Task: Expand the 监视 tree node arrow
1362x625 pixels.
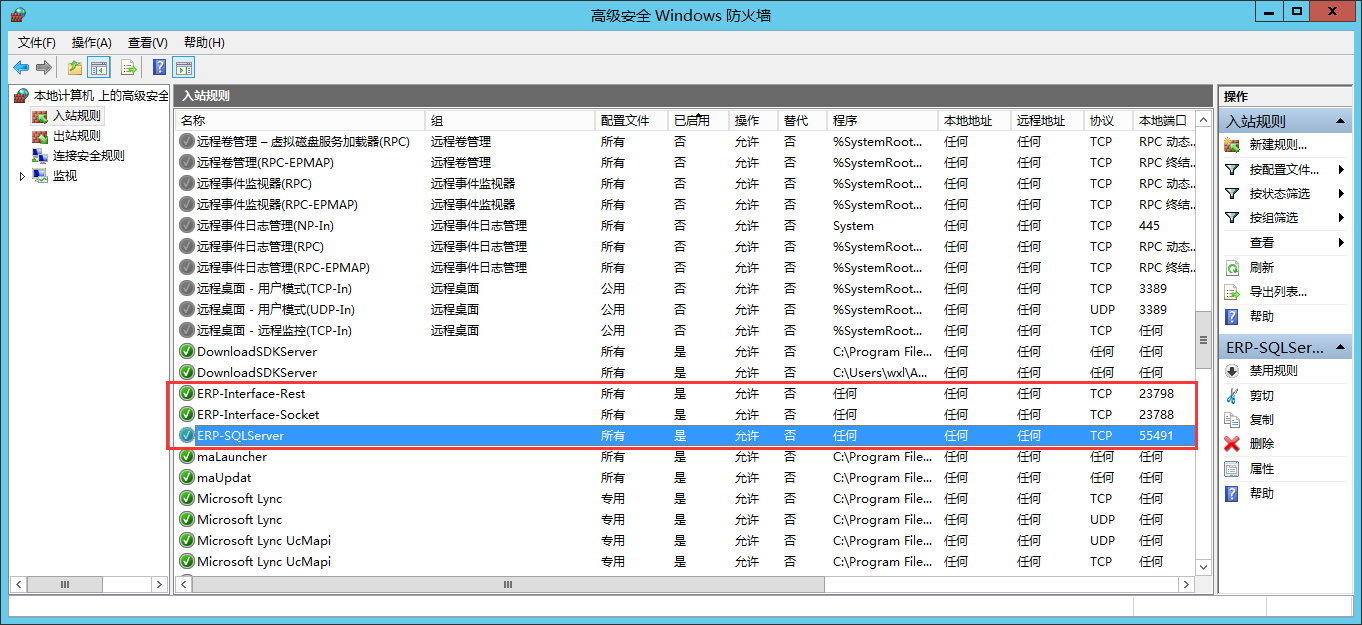Action: click(22, 176)
